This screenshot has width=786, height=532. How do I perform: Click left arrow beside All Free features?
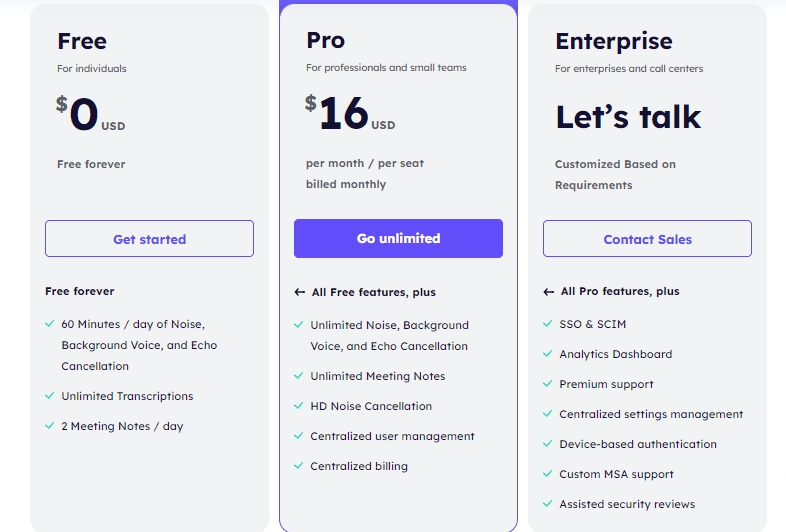pyautogui.click(x=300, y=292)
